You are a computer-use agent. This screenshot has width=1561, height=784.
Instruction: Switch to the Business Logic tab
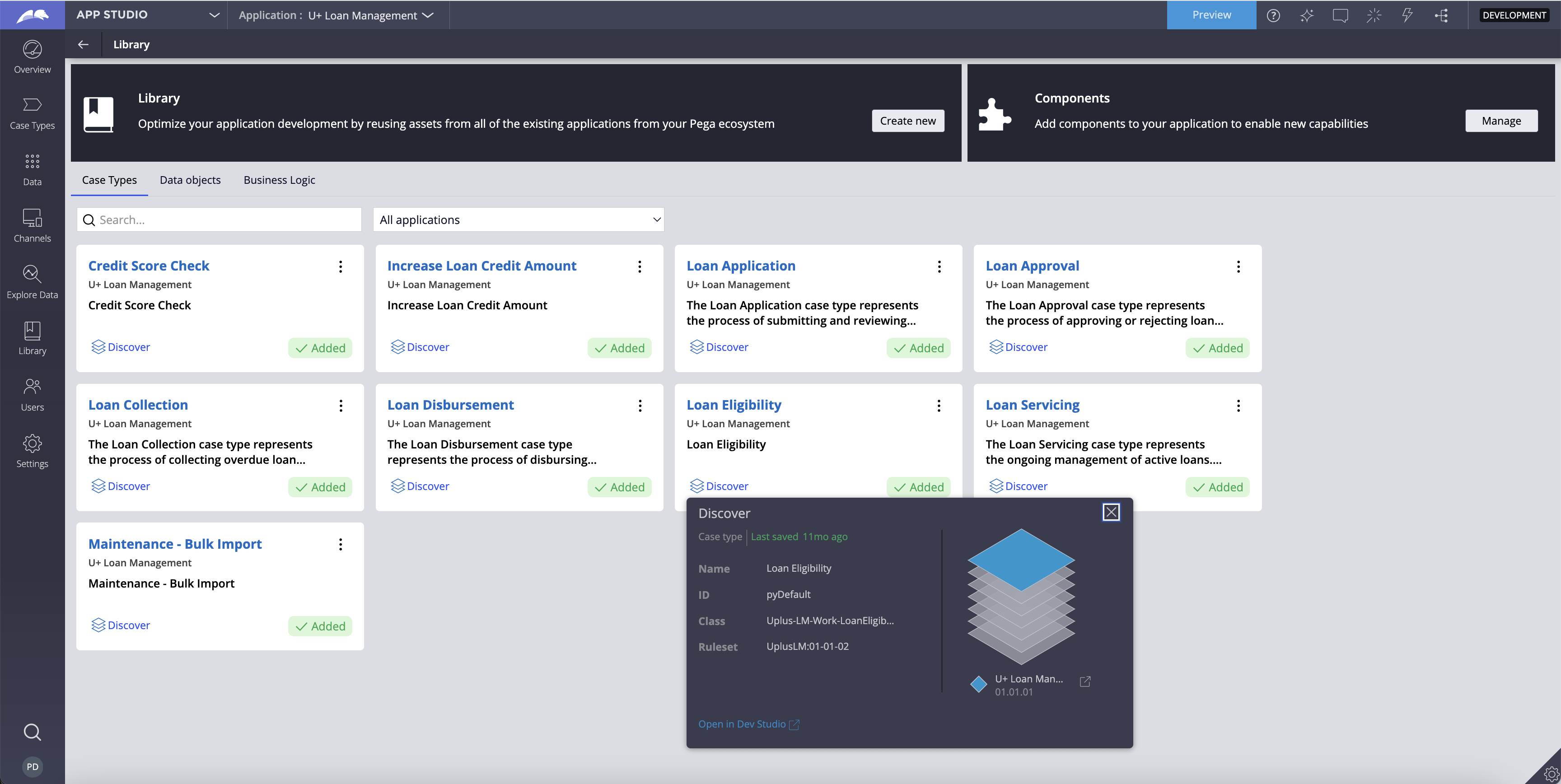[279, 180]
